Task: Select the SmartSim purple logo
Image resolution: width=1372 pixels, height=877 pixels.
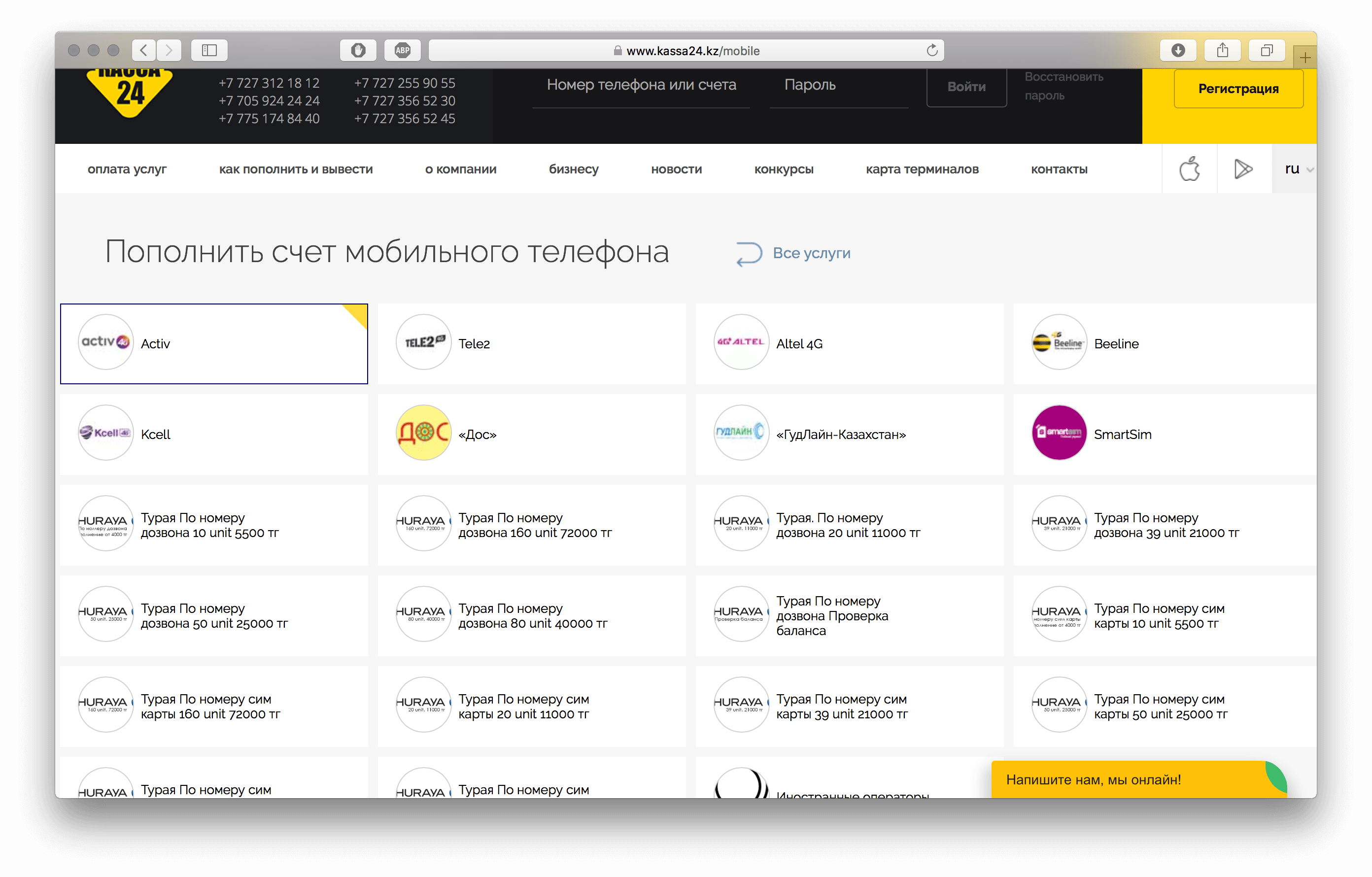Action: point(1059,433)
